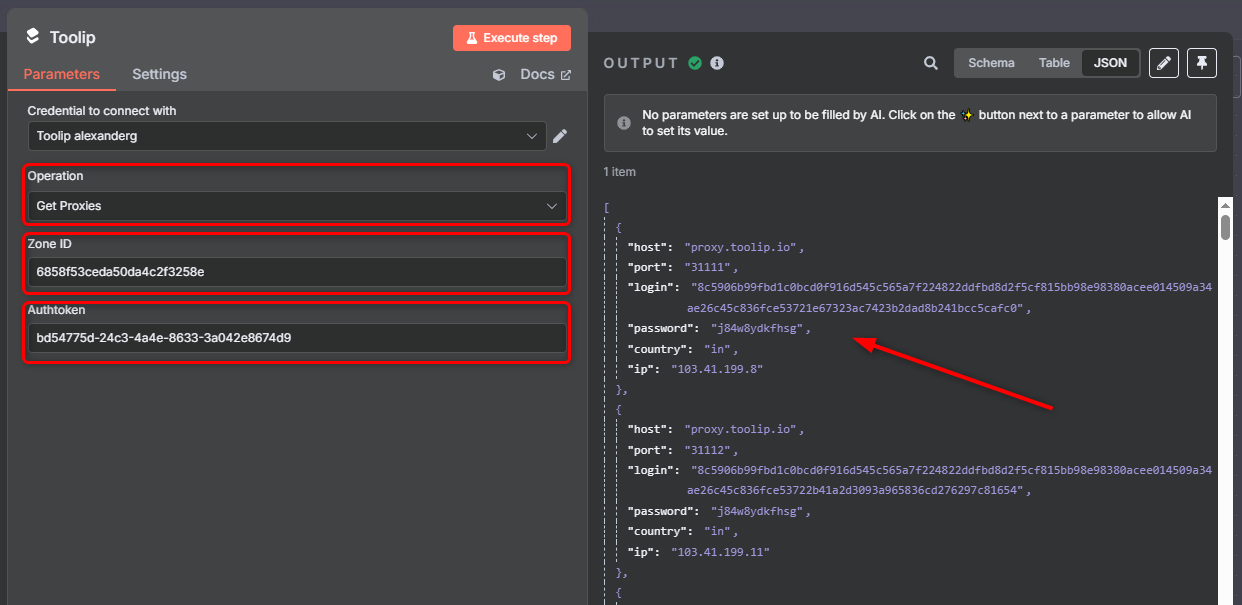Image resolution: width=1242 pixels, height=605 pixels.
Task: Edit output with the pencil button
Action: [1163, 63]
